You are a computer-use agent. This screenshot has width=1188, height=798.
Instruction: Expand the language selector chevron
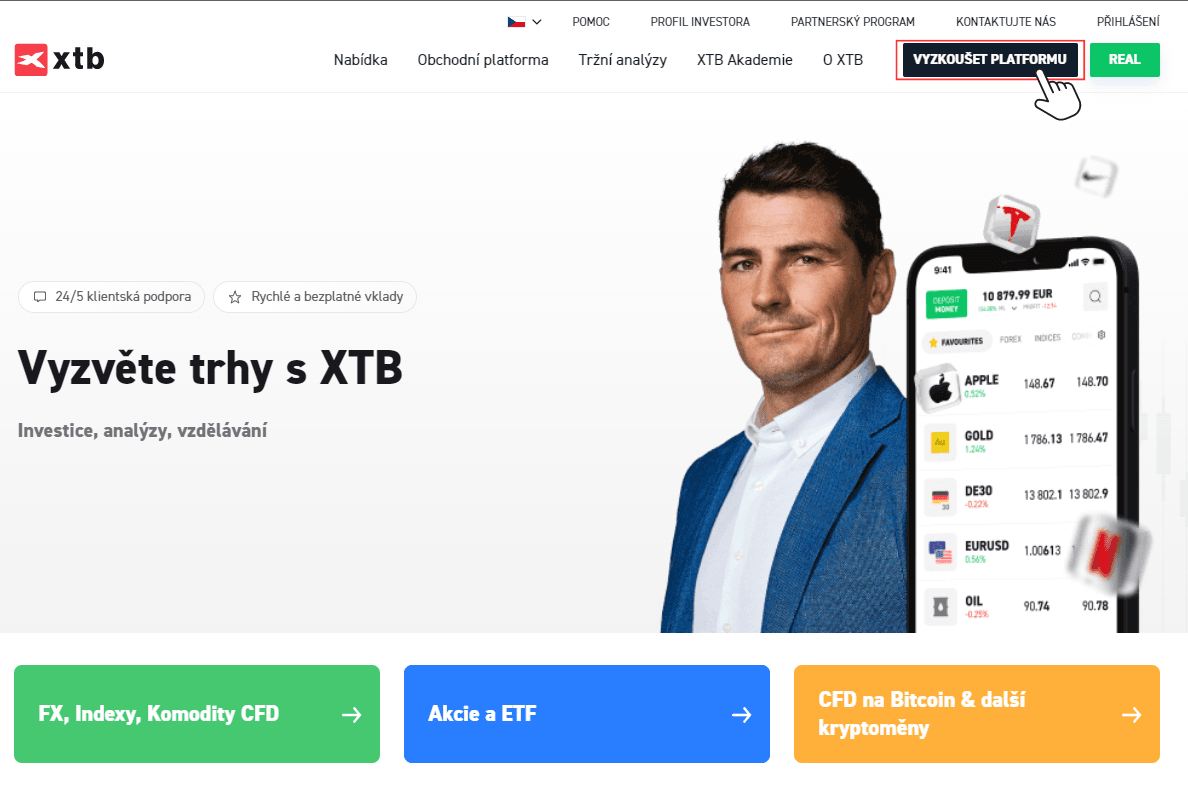[x=536, y=22]
